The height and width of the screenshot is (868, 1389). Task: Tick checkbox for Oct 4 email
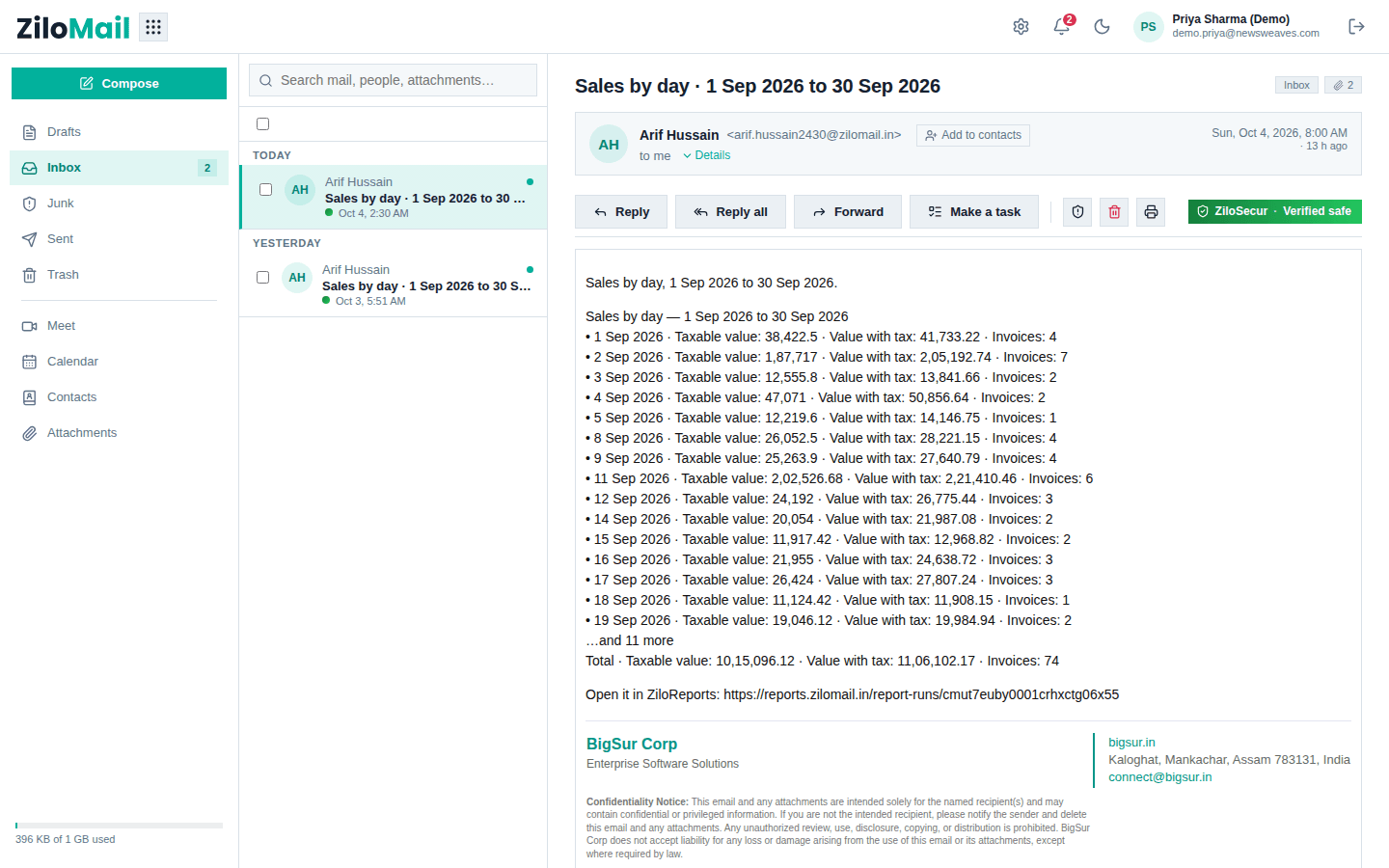pyautogui.click(x=265, y=190)
